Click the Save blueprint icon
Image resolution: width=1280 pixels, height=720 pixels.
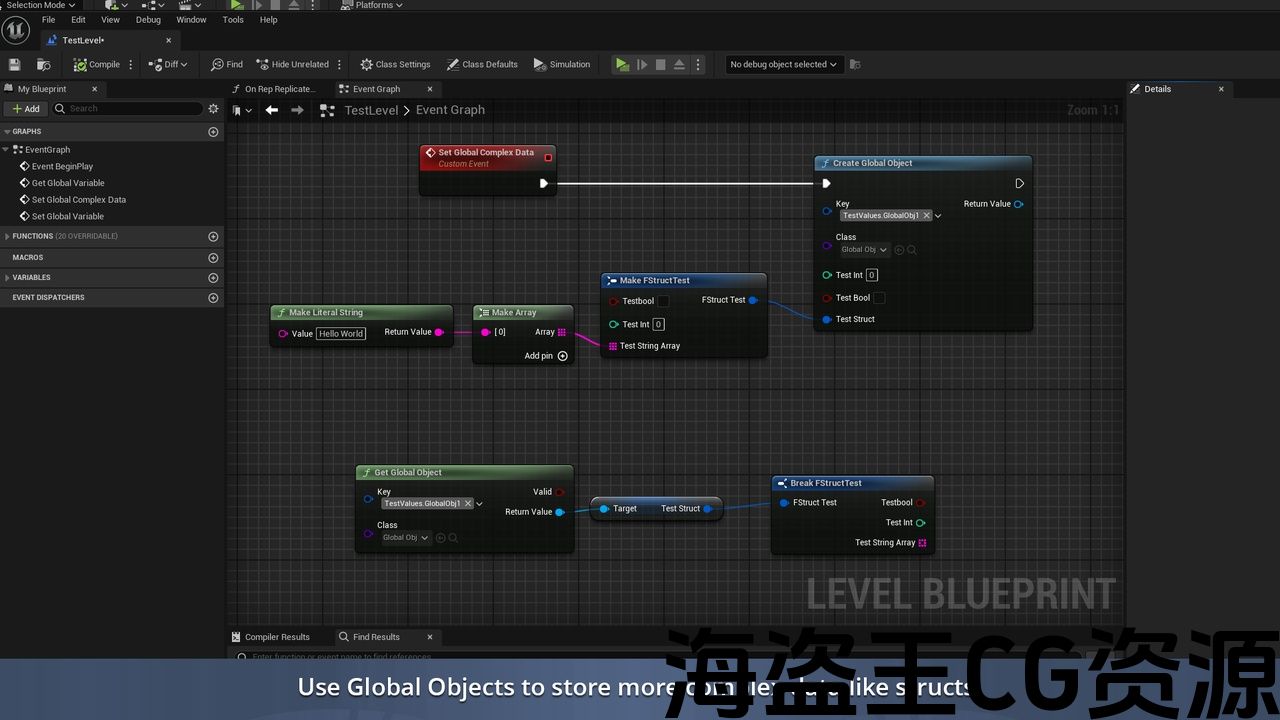14,64
